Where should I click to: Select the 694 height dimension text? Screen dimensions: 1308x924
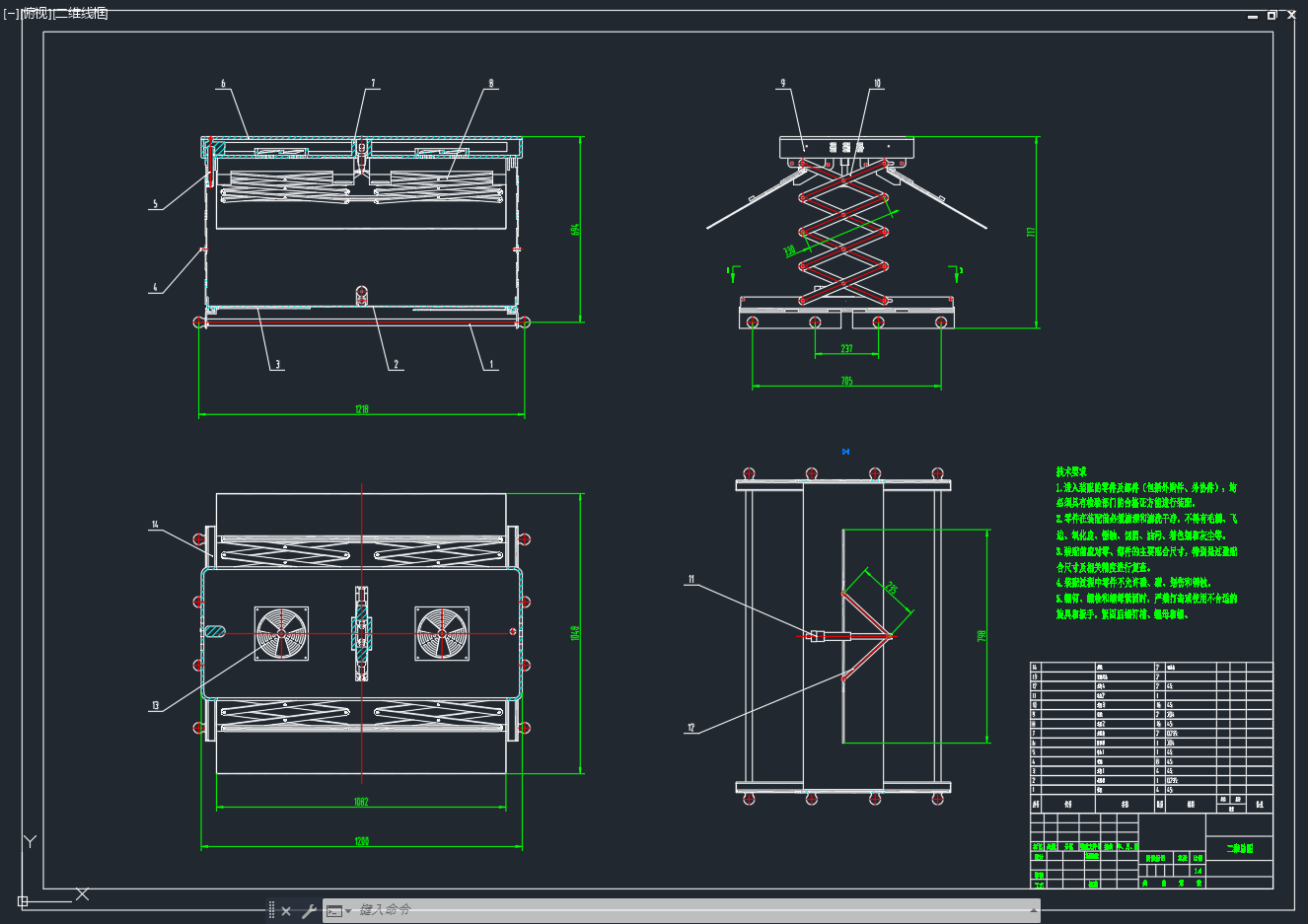575,229
